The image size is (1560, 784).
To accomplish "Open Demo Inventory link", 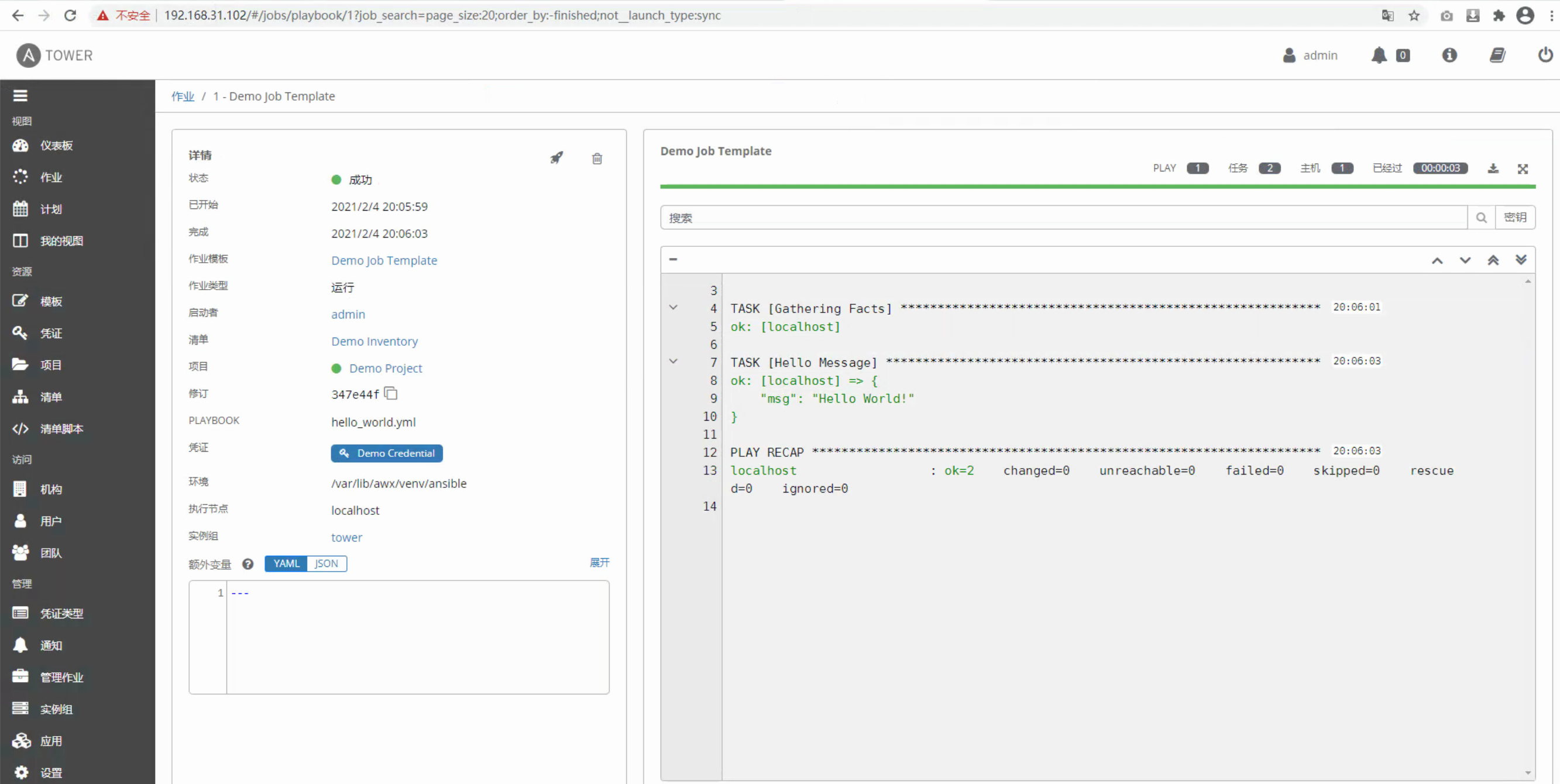I will point(374,342).
